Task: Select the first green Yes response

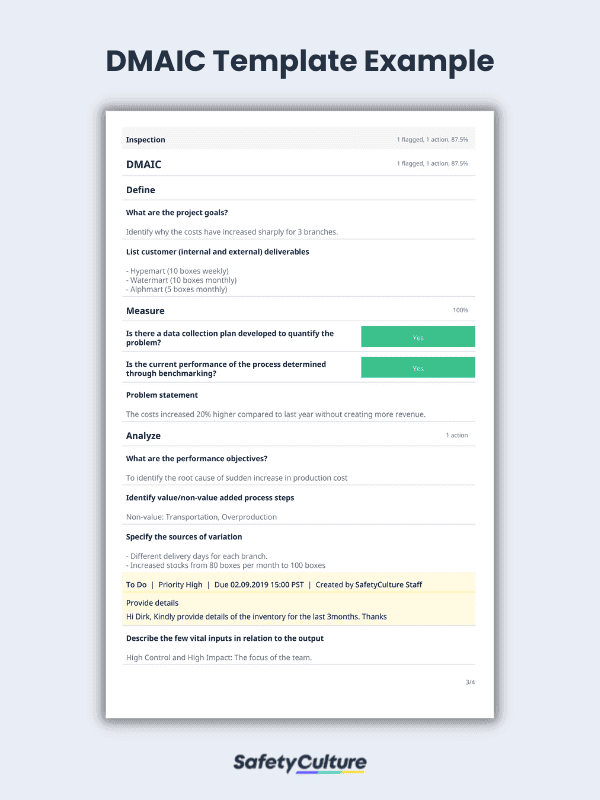Action: coord(418,337)
